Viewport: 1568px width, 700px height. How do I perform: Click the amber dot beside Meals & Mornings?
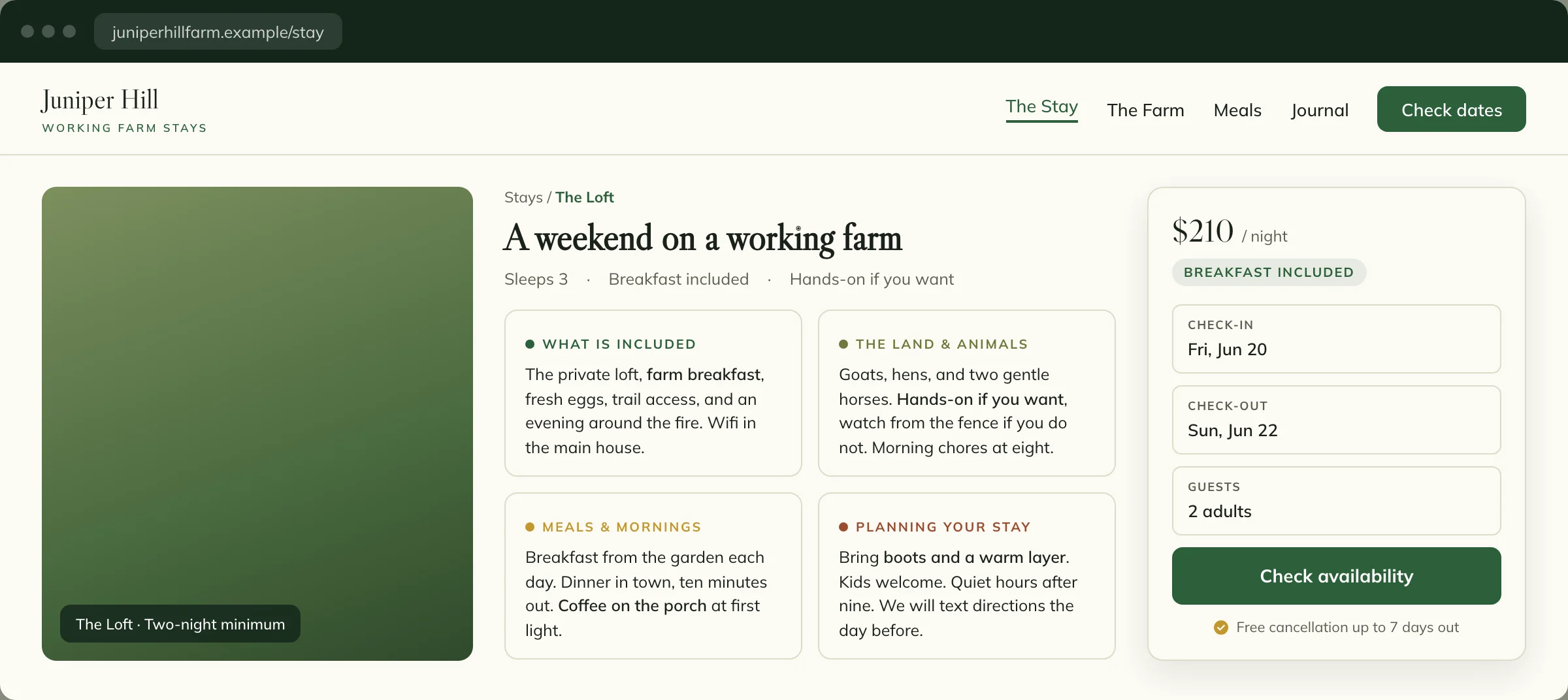coord(530,527)
